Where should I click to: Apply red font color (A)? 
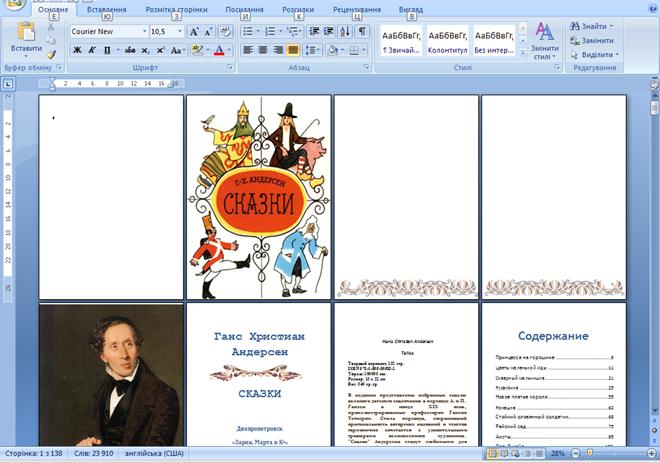point(219,50)
